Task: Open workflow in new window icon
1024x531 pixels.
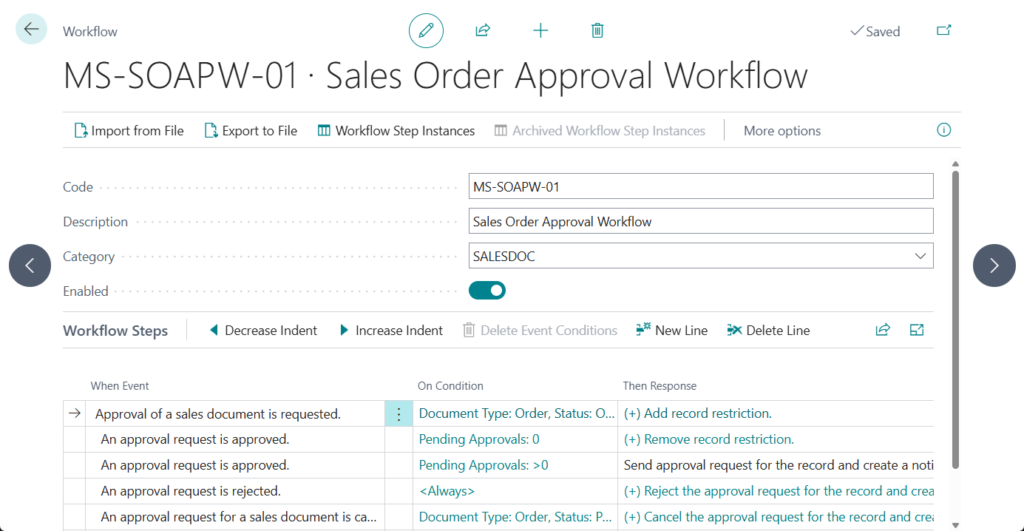Action: coord(943,31)
